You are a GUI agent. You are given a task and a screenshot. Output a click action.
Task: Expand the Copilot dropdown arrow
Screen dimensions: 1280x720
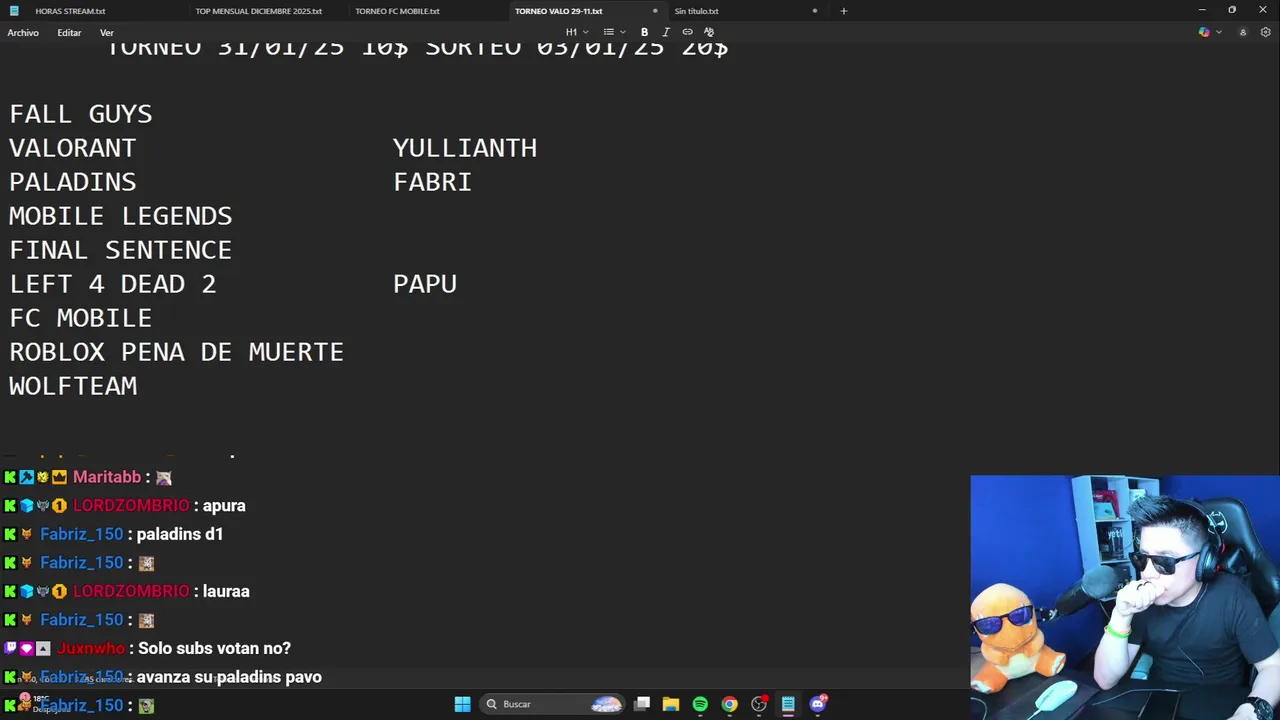tap(1218, 32)
